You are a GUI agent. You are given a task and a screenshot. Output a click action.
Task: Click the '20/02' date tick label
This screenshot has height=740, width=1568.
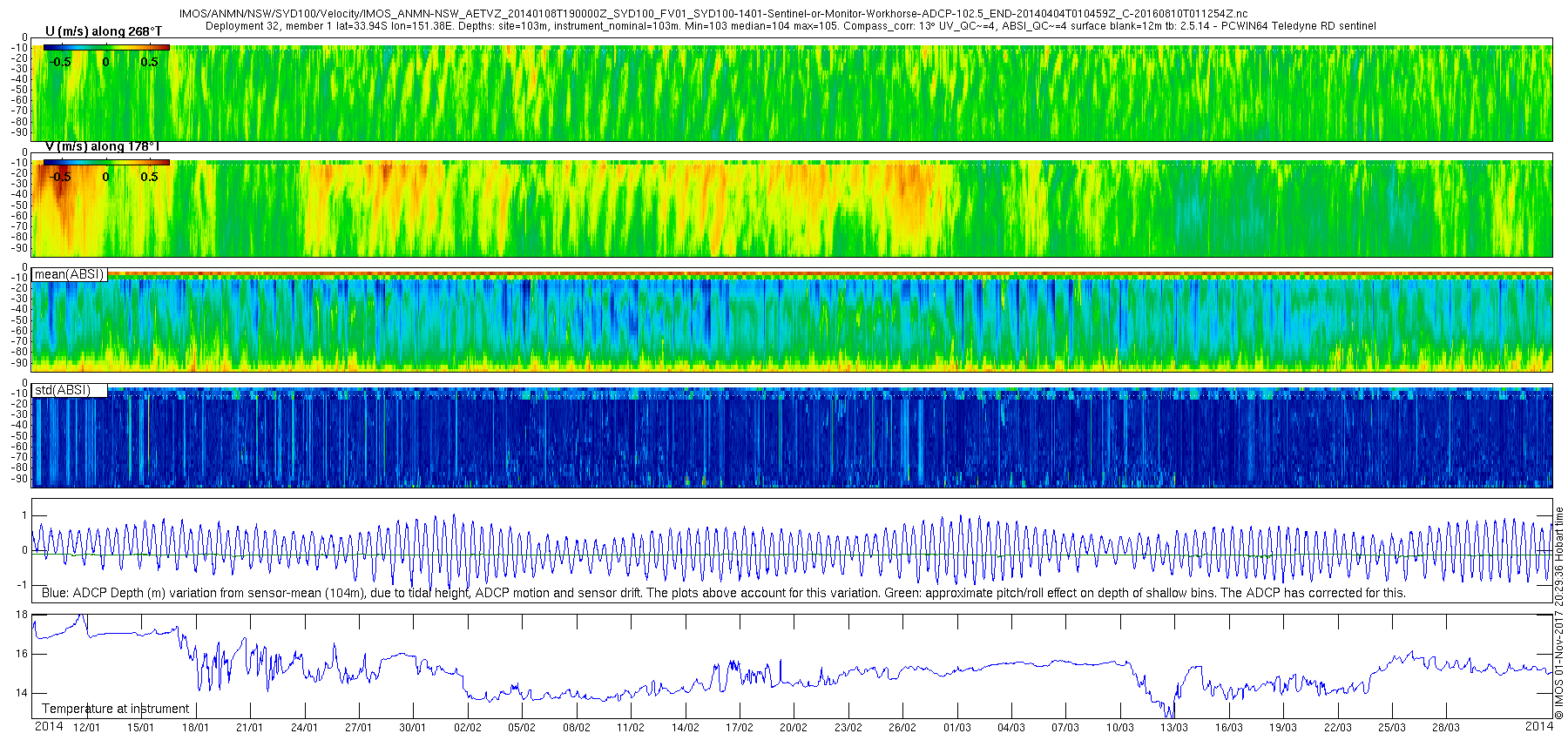tap(794, 728)
